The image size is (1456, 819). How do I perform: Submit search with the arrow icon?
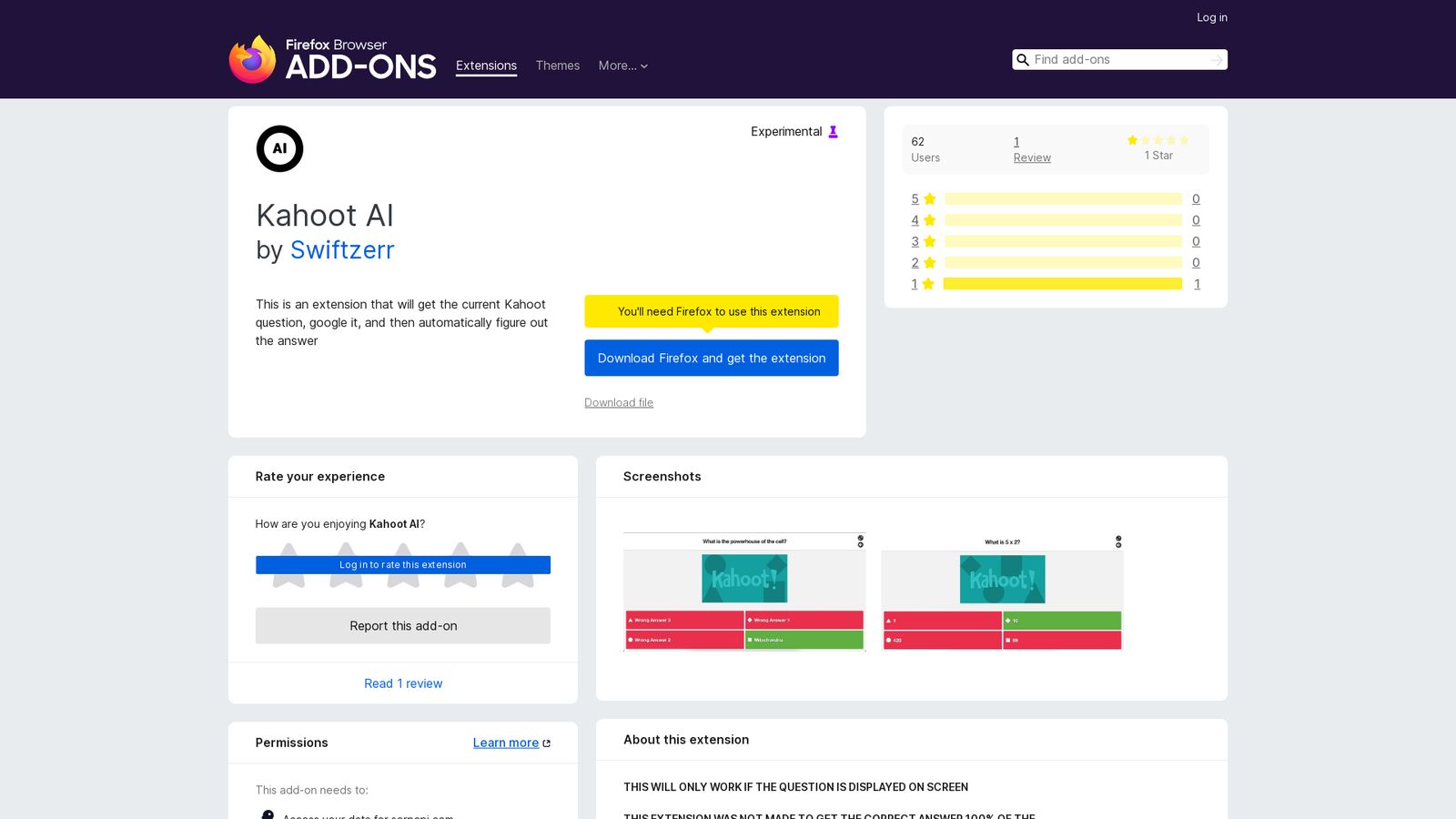(1217, 60)
